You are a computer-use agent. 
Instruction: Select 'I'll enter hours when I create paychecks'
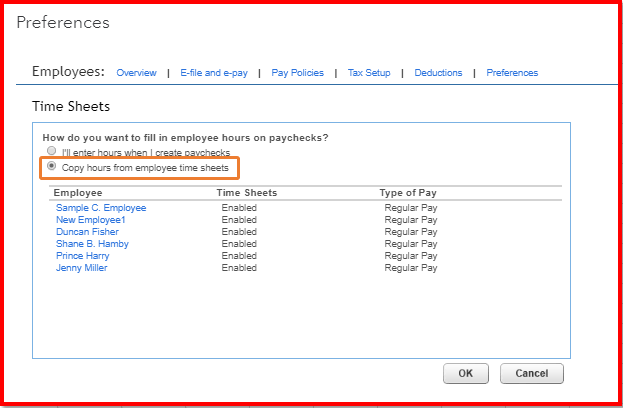[52, 152]
